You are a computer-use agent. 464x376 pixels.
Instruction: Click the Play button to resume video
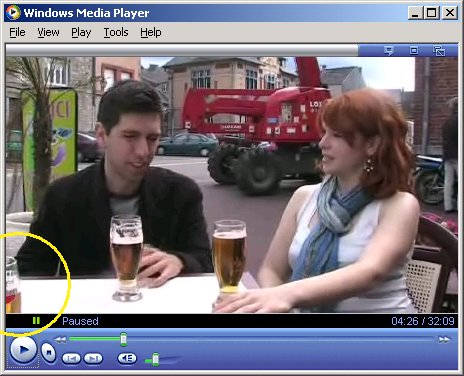tap(23, 350)
